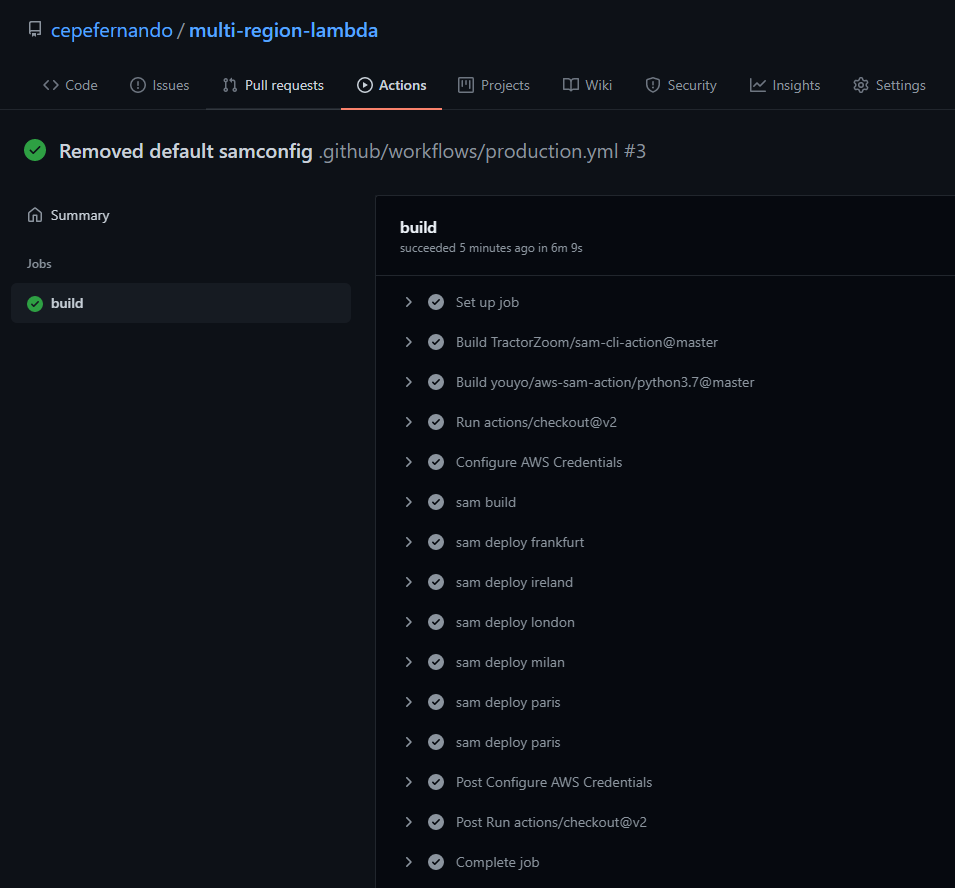The width and height of the screenshot is (955, 888).
Task: Expand the Run actions/checkout@v2 step chevron
Action: pos(409,422)
